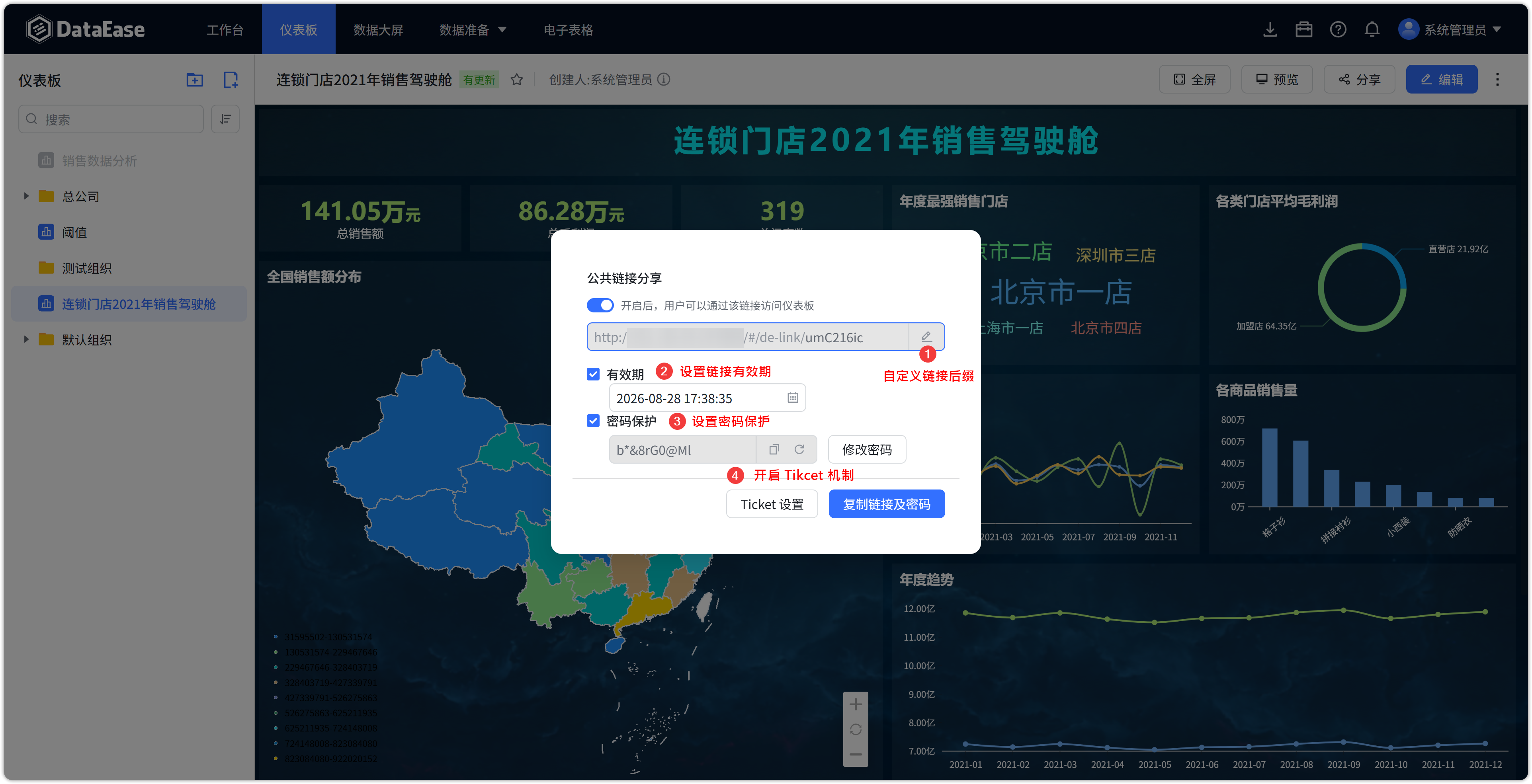Open the help question mark icon
The width and height of the screenshot is (1532, 784).
(x=1338, y=30)
